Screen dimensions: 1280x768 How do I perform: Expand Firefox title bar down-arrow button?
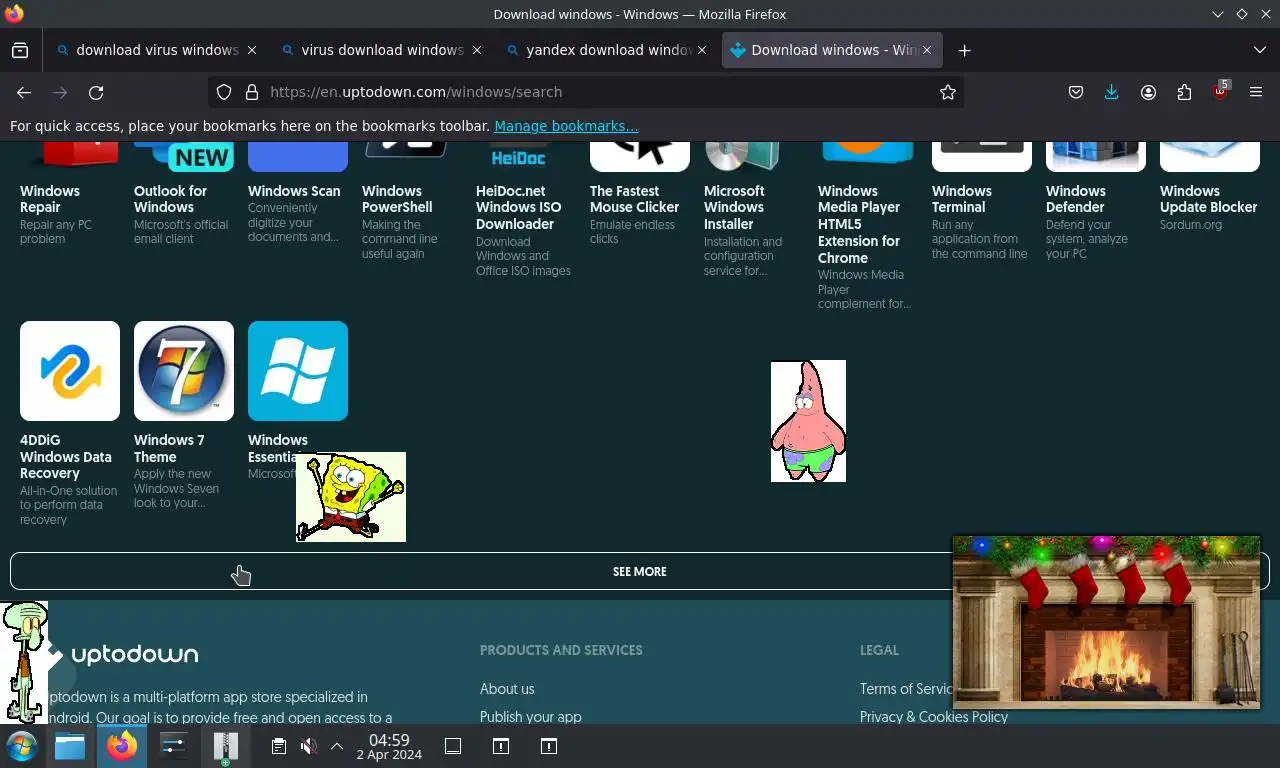pyautogui.click(x=1217, y=14)
